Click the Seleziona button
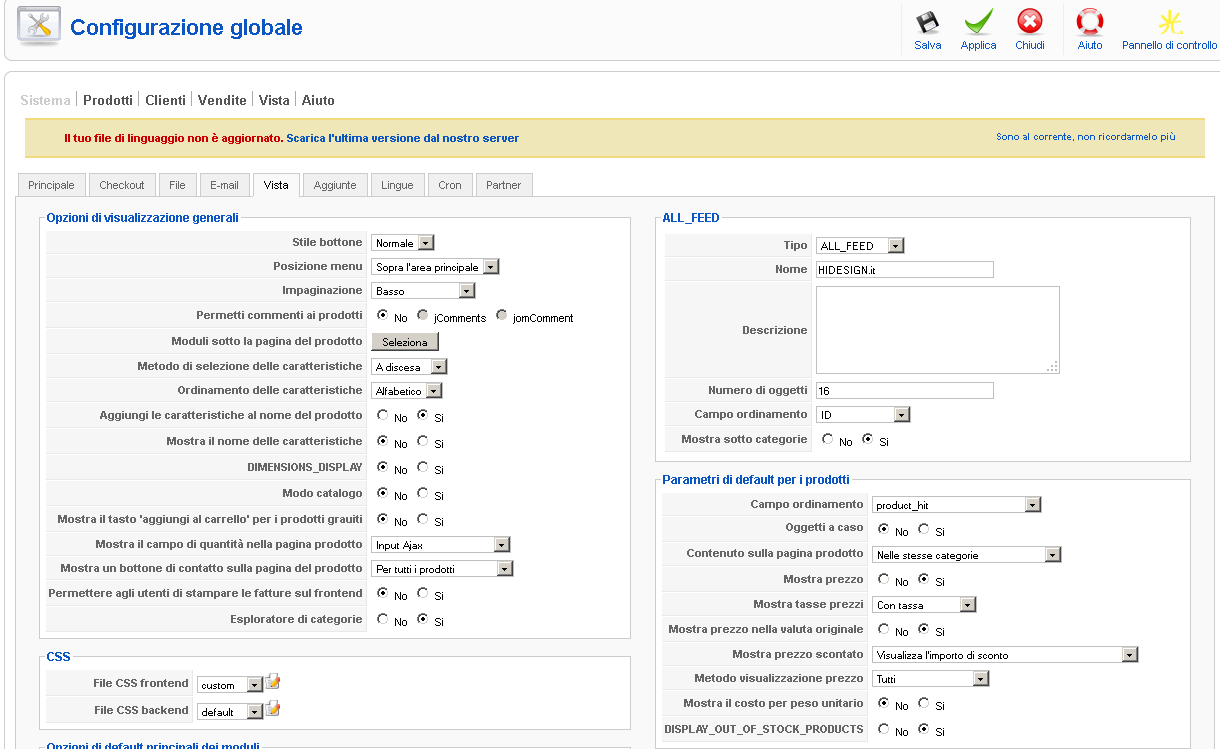This screenshot has width=1220, height=749. click(405, 342)
